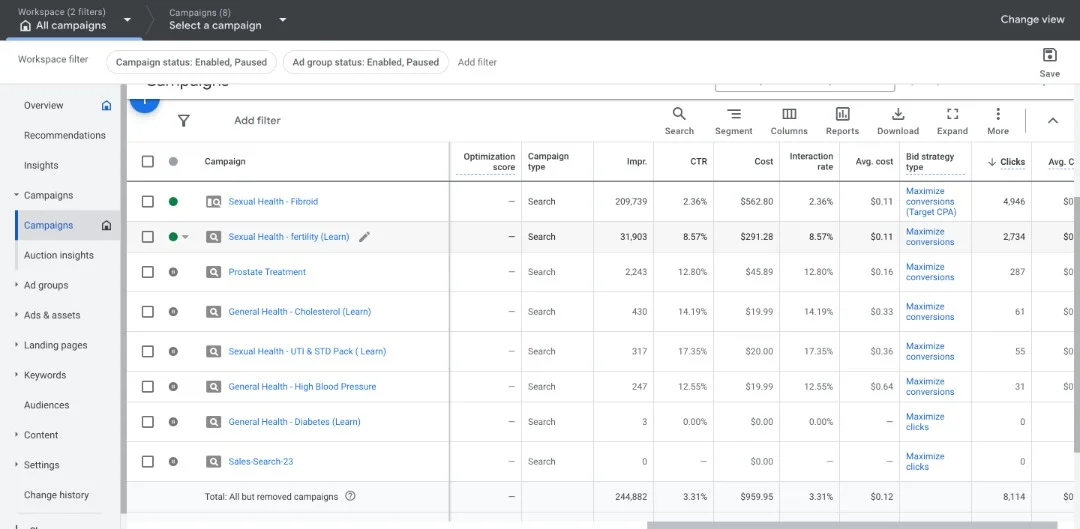Open the All campaigns workspace dropdown
The image size is (1080, 529).
tap(127, 20)
